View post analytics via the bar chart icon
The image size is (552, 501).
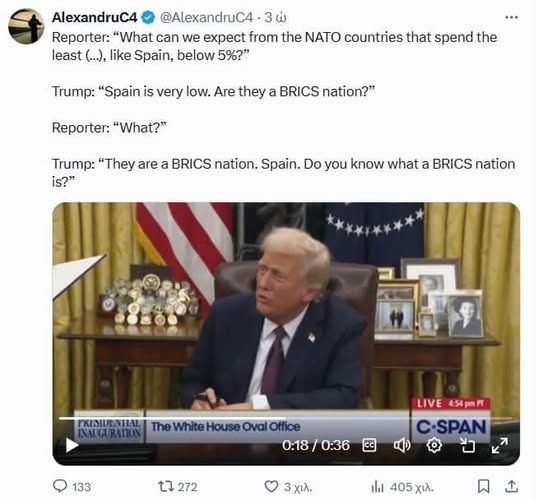377,487
